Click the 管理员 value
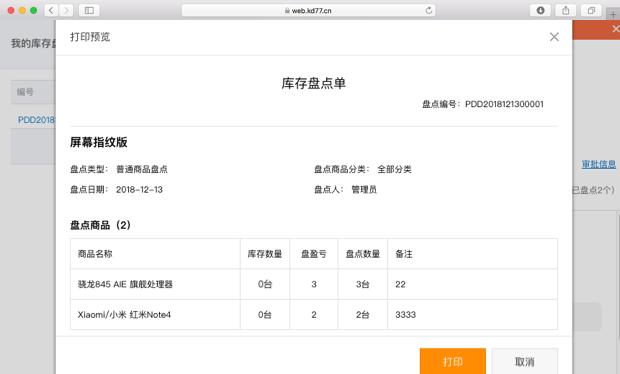This screenshot has width=620, height=374. [x=364, y=190]
